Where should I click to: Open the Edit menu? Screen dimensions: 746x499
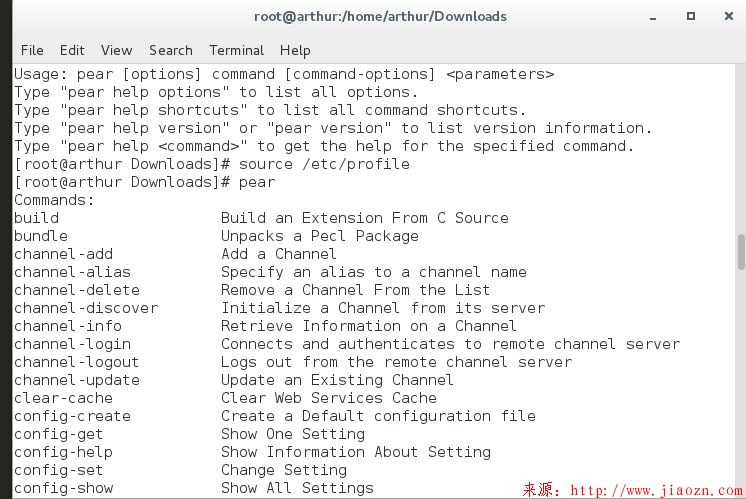(x=72, y=50)
